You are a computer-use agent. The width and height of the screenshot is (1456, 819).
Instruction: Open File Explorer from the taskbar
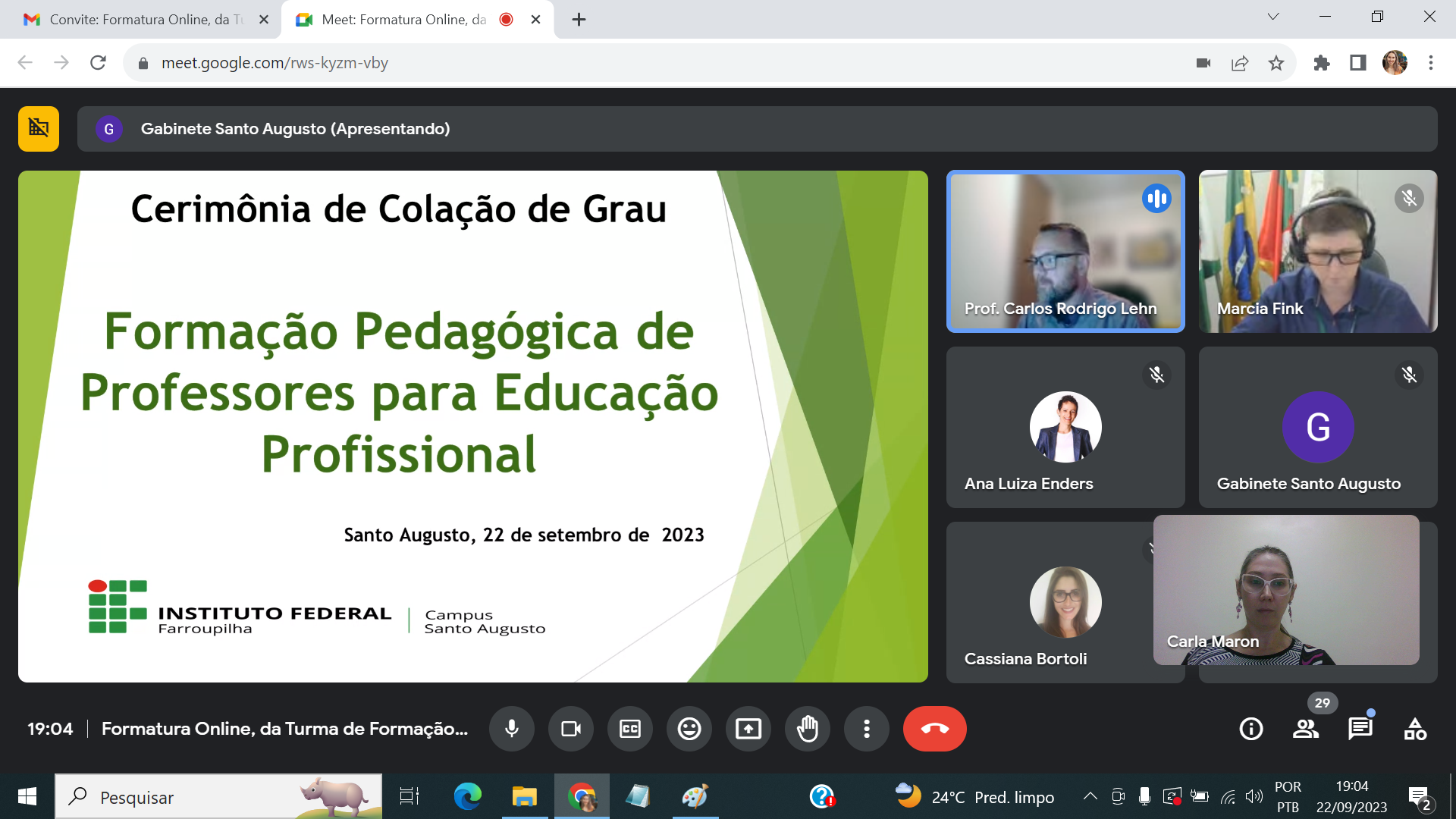pos(524,796)
